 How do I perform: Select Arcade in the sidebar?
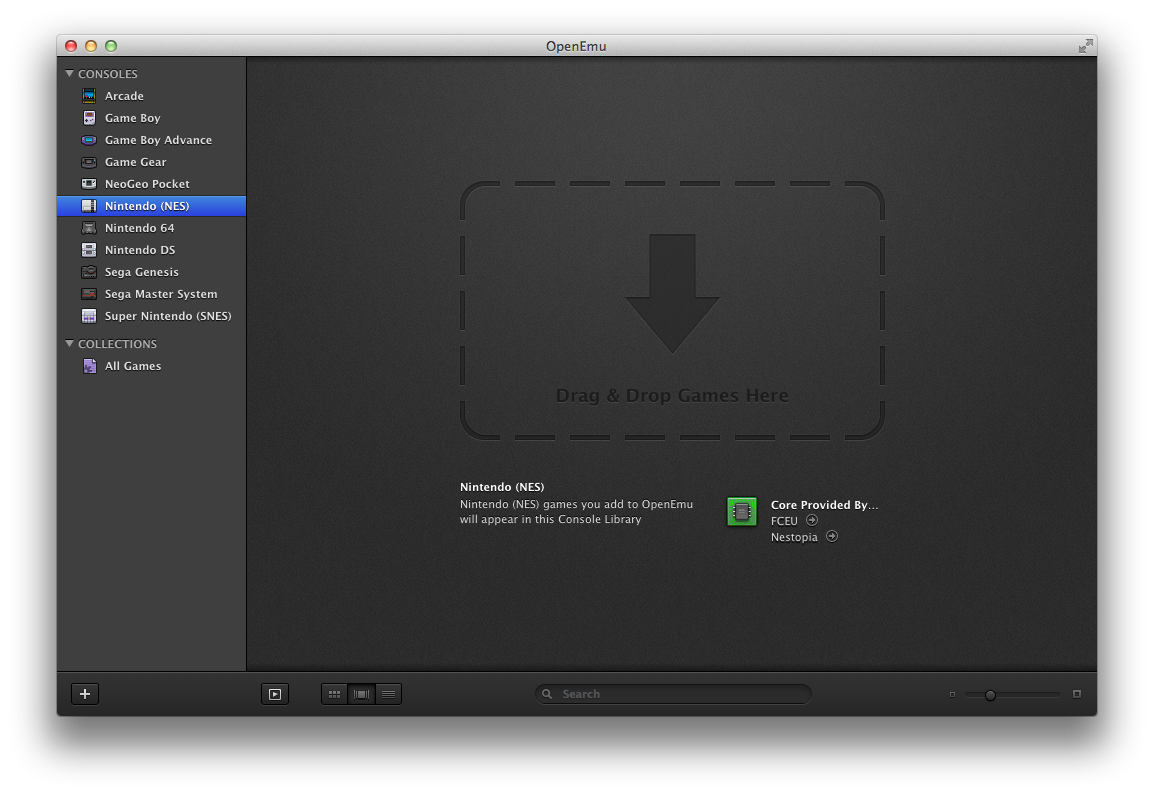coord(152,96)
